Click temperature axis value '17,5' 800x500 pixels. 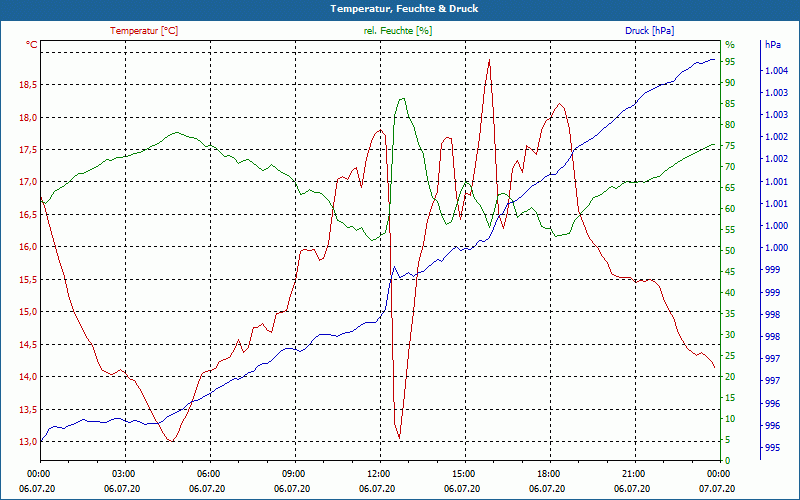(28, 150)
